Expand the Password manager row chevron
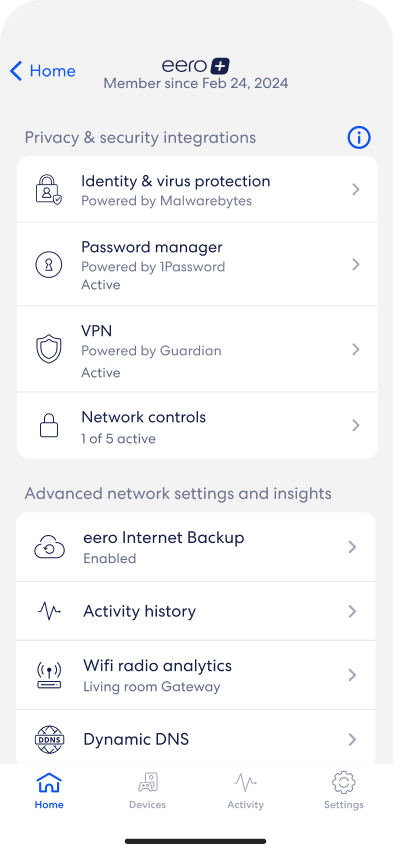The height and width of the screenshot is (852, 393). tap(356, 265)
